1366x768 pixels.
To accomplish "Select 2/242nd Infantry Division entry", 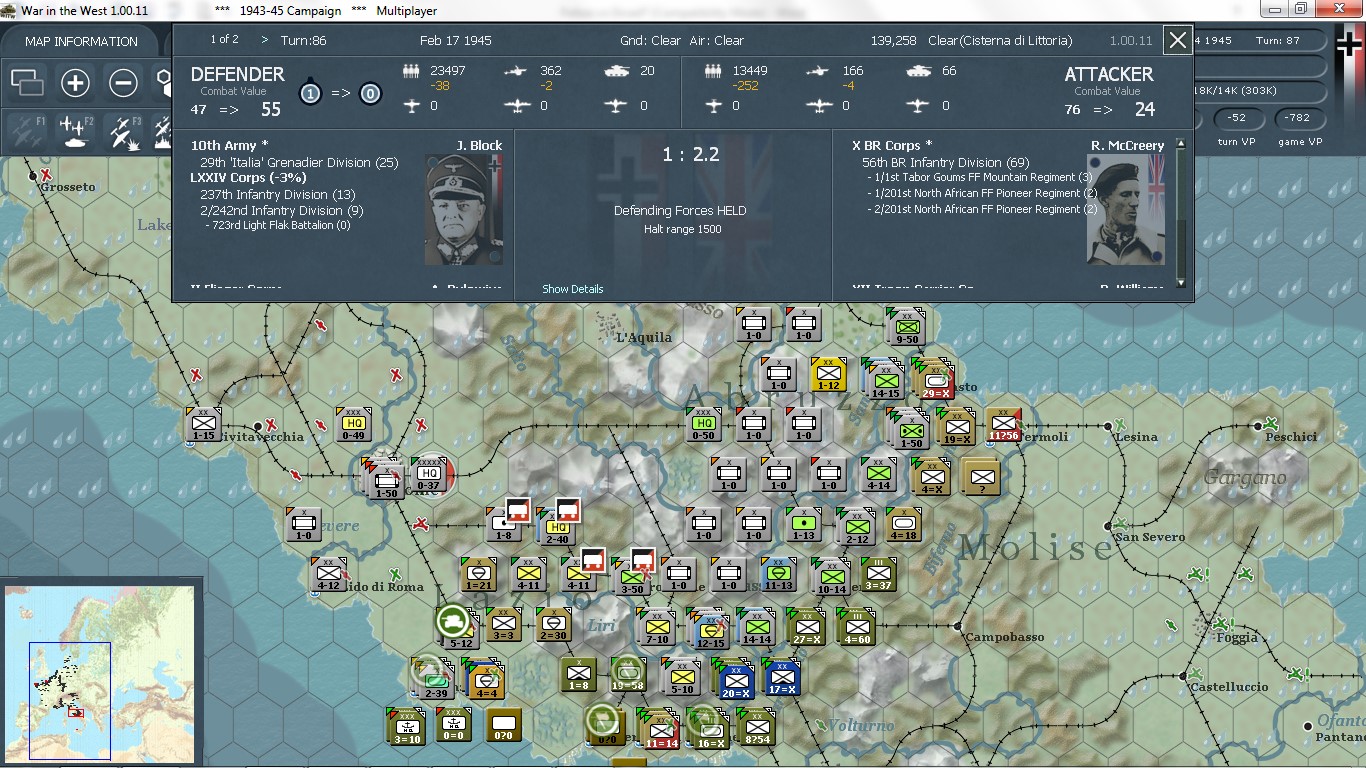I will click(282, 210).
